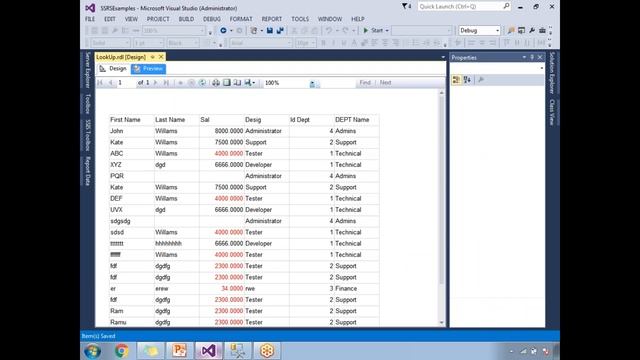Open Server Explorer side tab
The image size is (640, 360).
click(87, 70)
